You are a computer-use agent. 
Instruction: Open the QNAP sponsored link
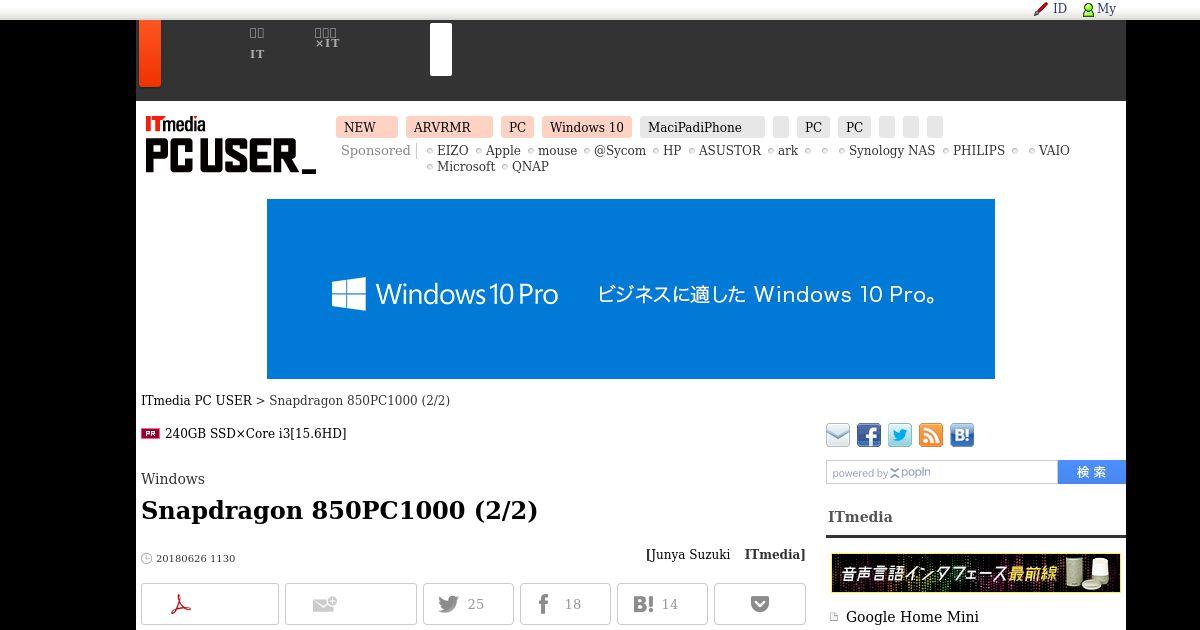coord(530,166)
